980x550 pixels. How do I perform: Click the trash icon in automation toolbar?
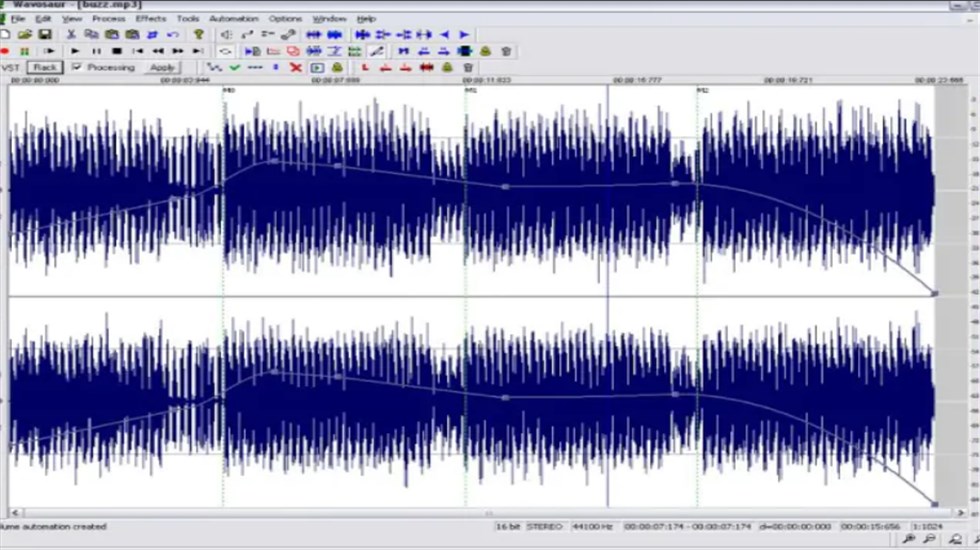point(468,68)
